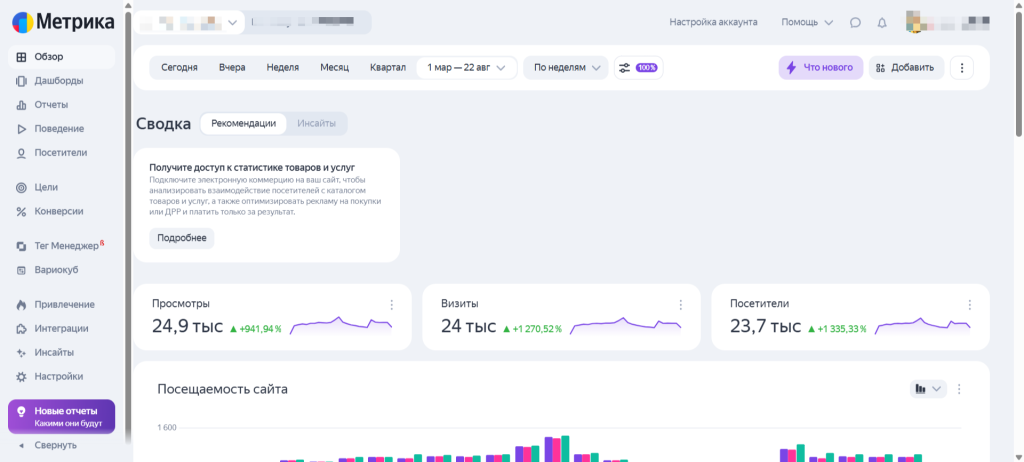Click the chat messages icon in header
This screenshot has height=462, width=1024.
click(x=855, y=22)
